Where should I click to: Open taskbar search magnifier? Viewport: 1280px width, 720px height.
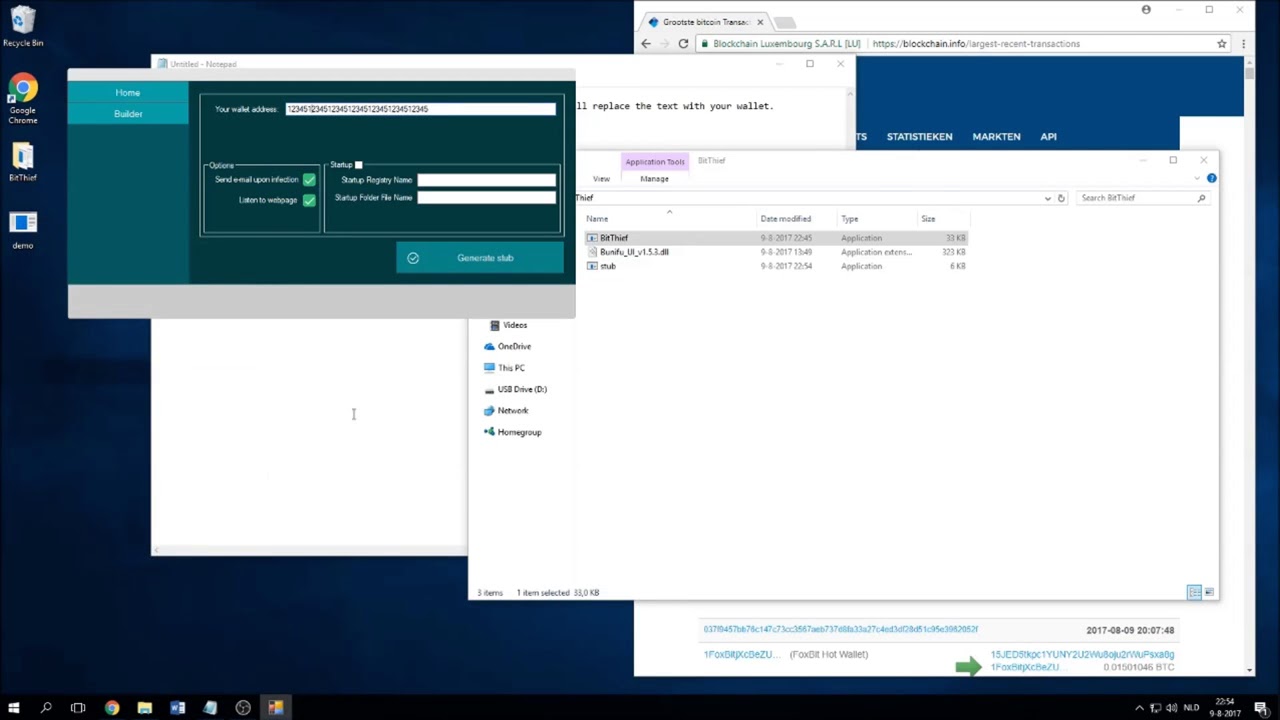click(x=46, y=708)
